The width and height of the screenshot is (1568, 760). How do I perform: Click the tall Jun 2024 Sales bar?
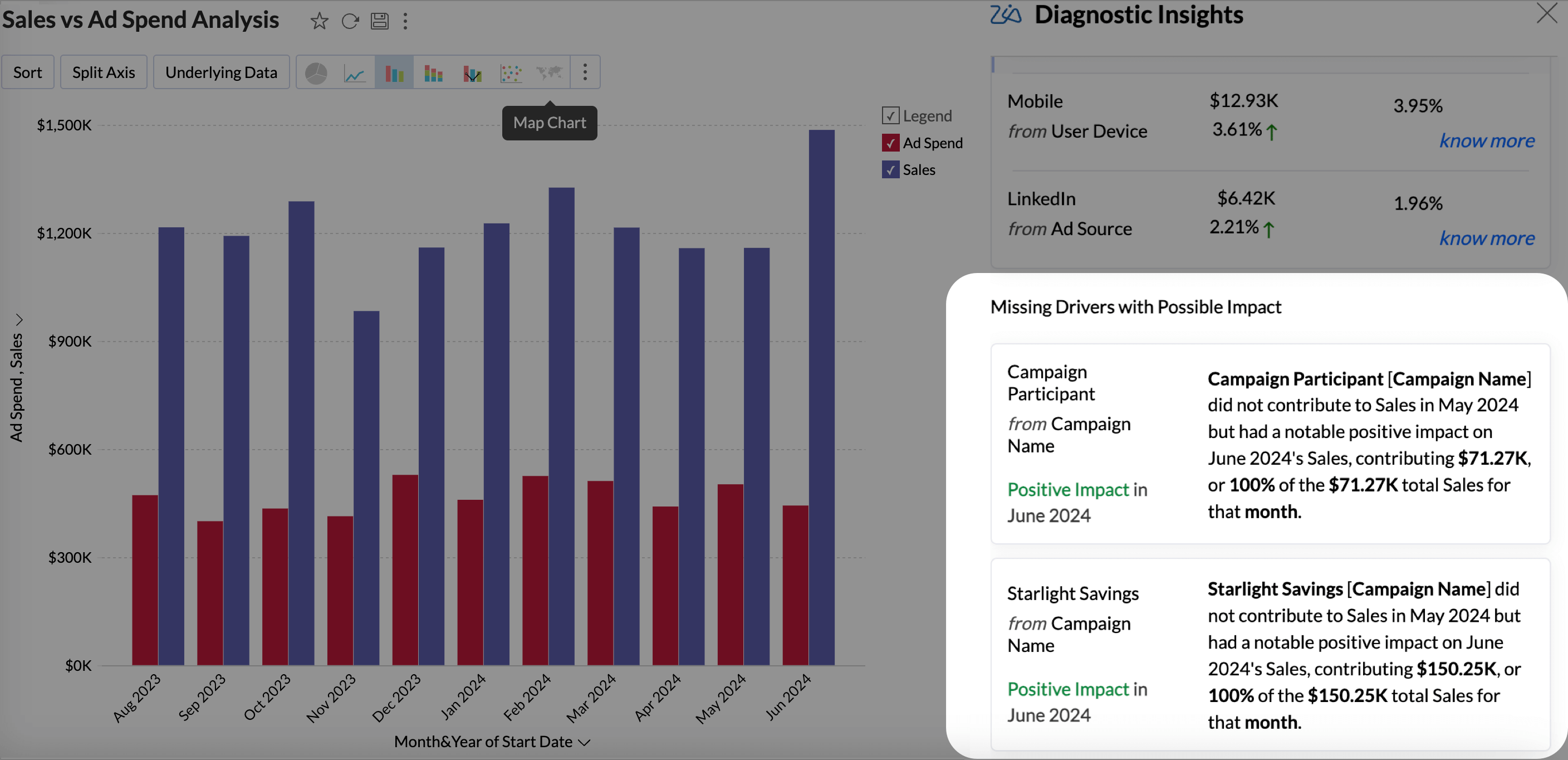click(822, 396)
